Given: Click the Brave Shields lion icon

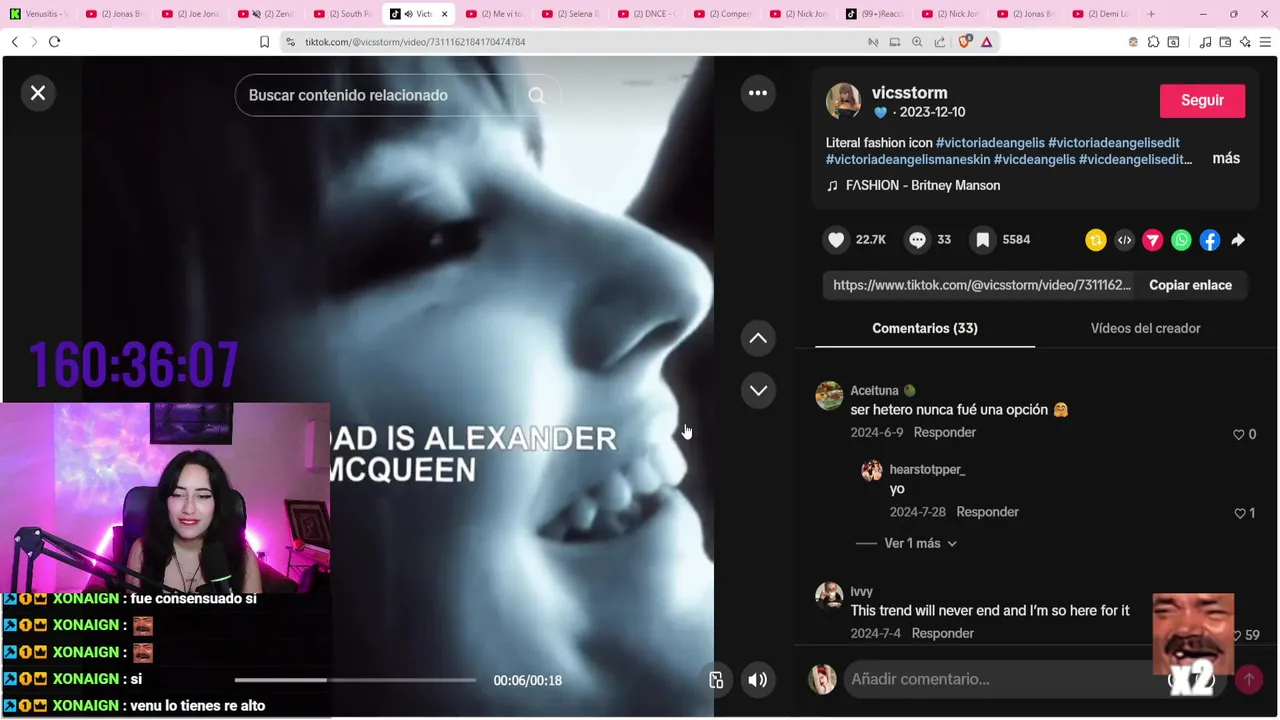Looking at the screenshot, I should coord(964,42).
